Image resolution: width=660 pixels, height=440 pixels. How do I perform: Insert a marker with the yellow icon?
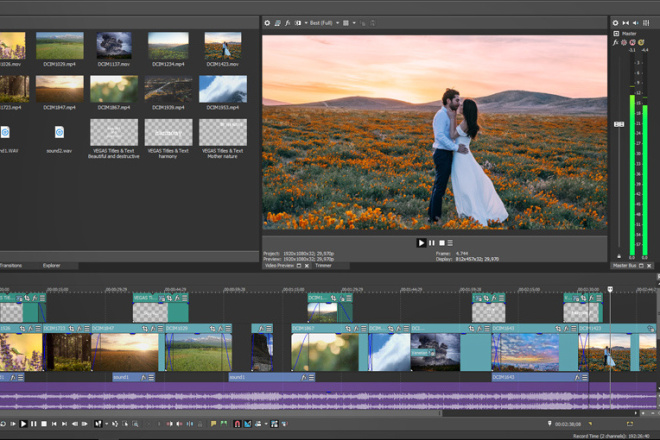coord(213,424)
